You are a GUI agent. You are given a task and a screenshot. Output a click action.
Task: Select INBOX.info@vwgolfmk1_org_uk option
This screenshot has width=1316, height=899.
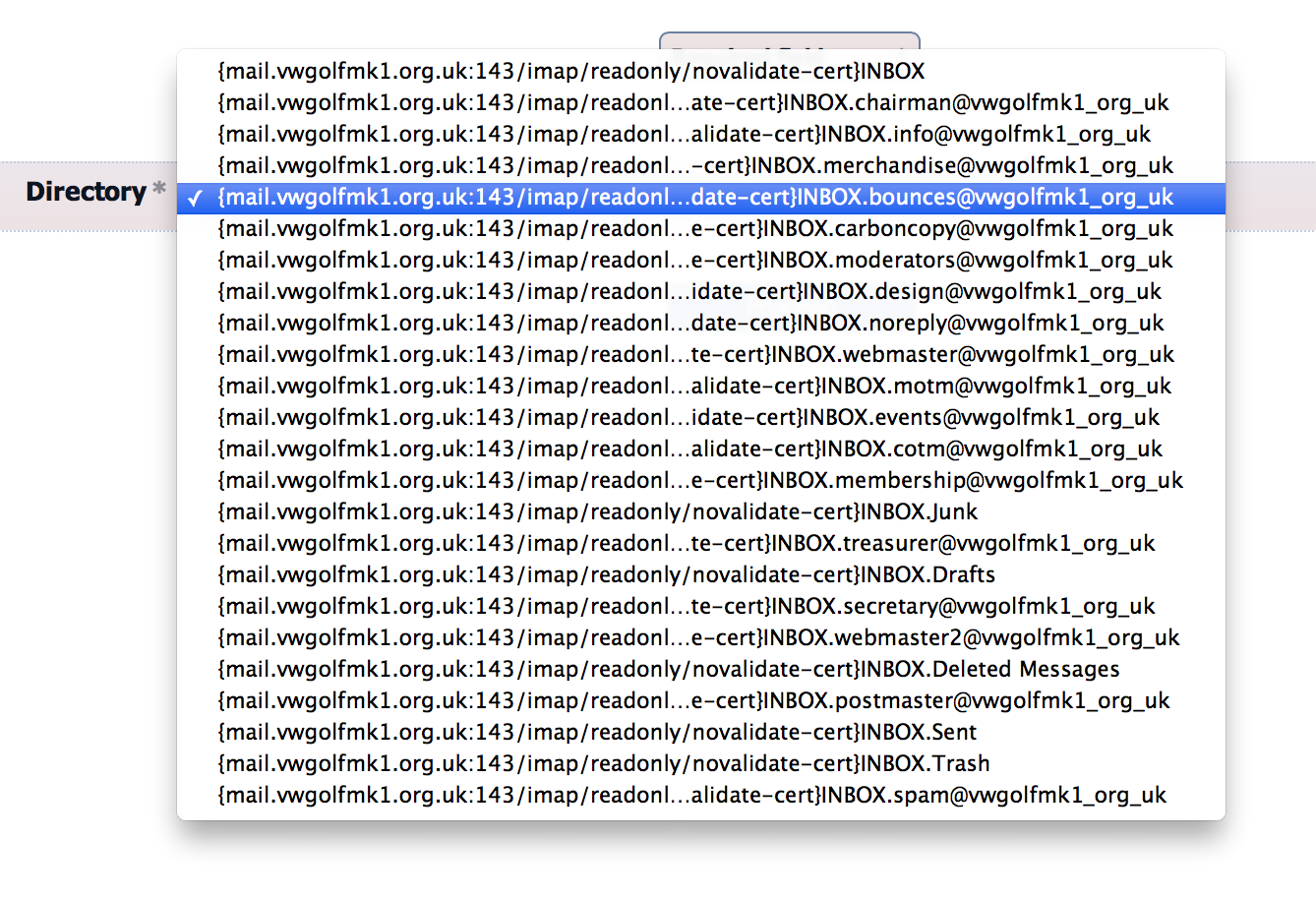tap(684, 134)
